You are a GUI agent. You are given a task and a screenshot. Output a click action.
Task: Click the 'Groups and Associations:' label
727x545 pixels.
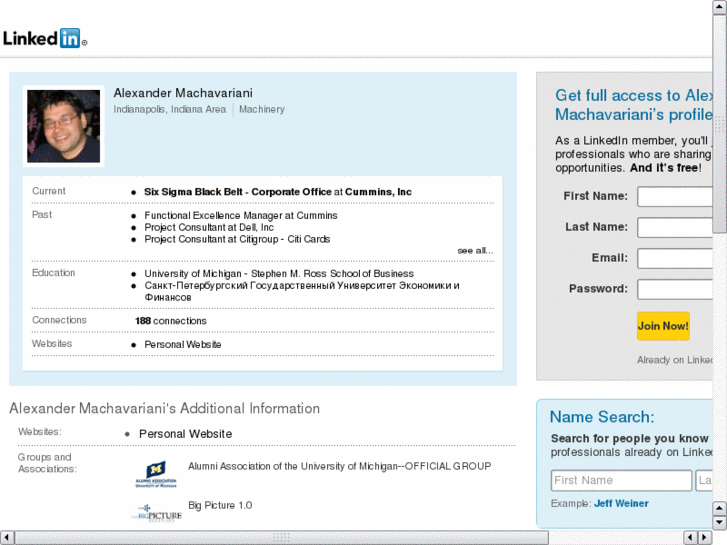47,463
